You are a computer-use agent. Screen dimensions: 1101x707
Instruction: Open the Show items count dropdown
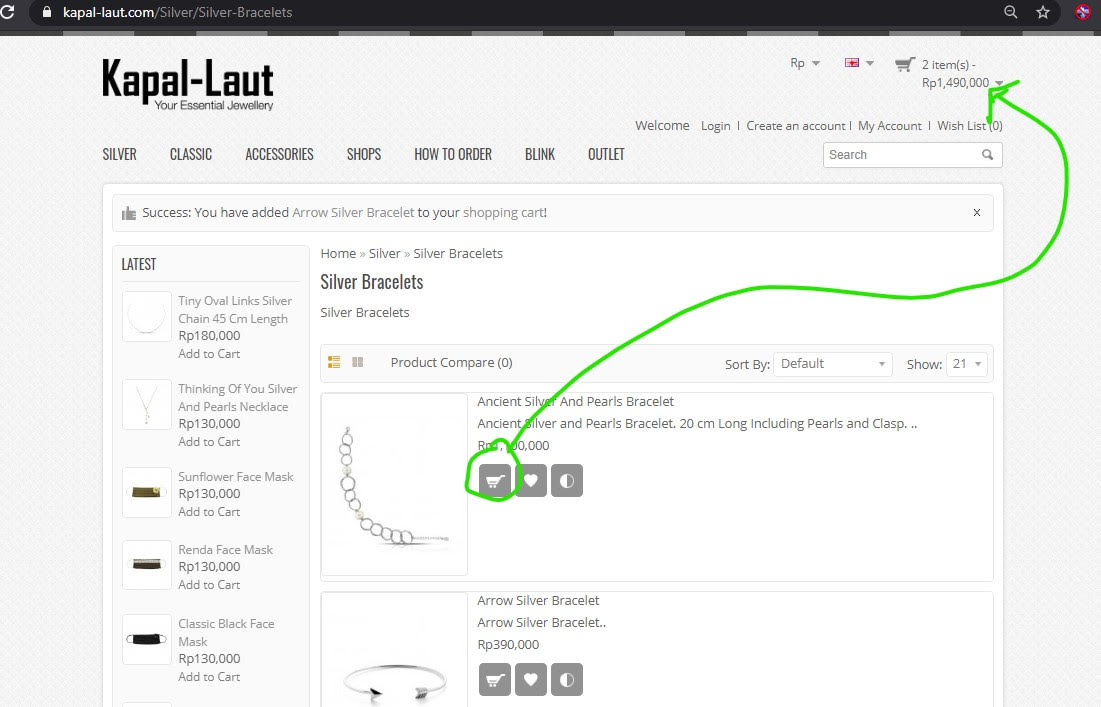click(967, 364)
